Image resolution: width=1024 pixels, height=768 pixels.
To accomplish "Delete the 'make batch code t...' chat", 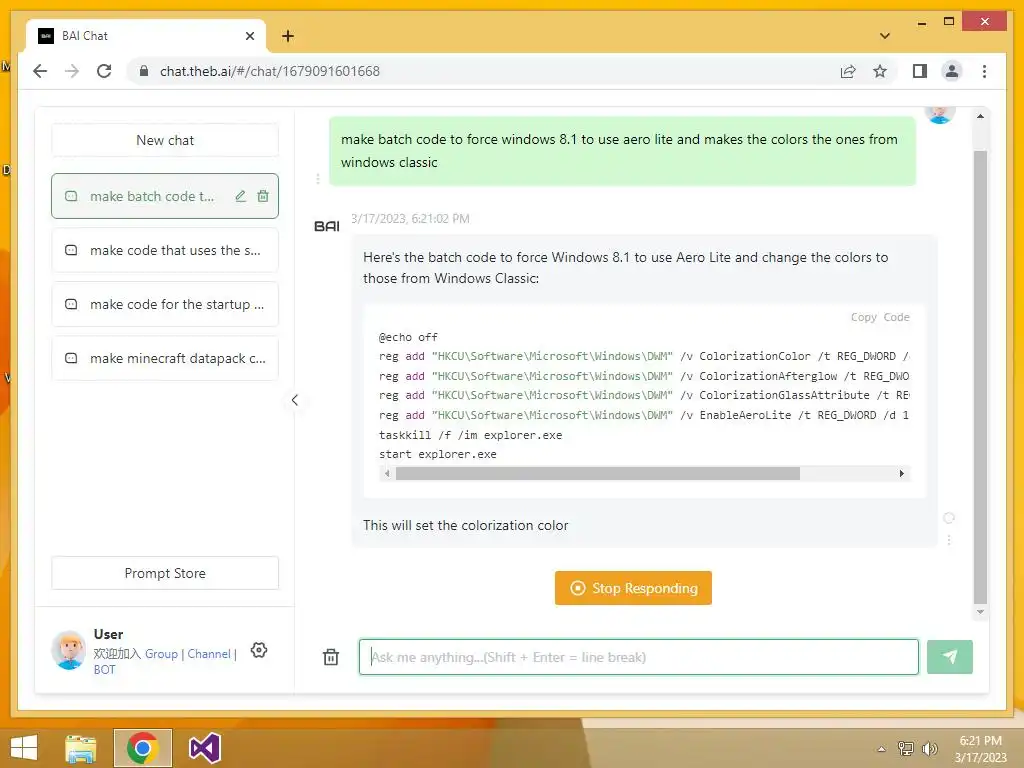I will click(x=263, y=196).
